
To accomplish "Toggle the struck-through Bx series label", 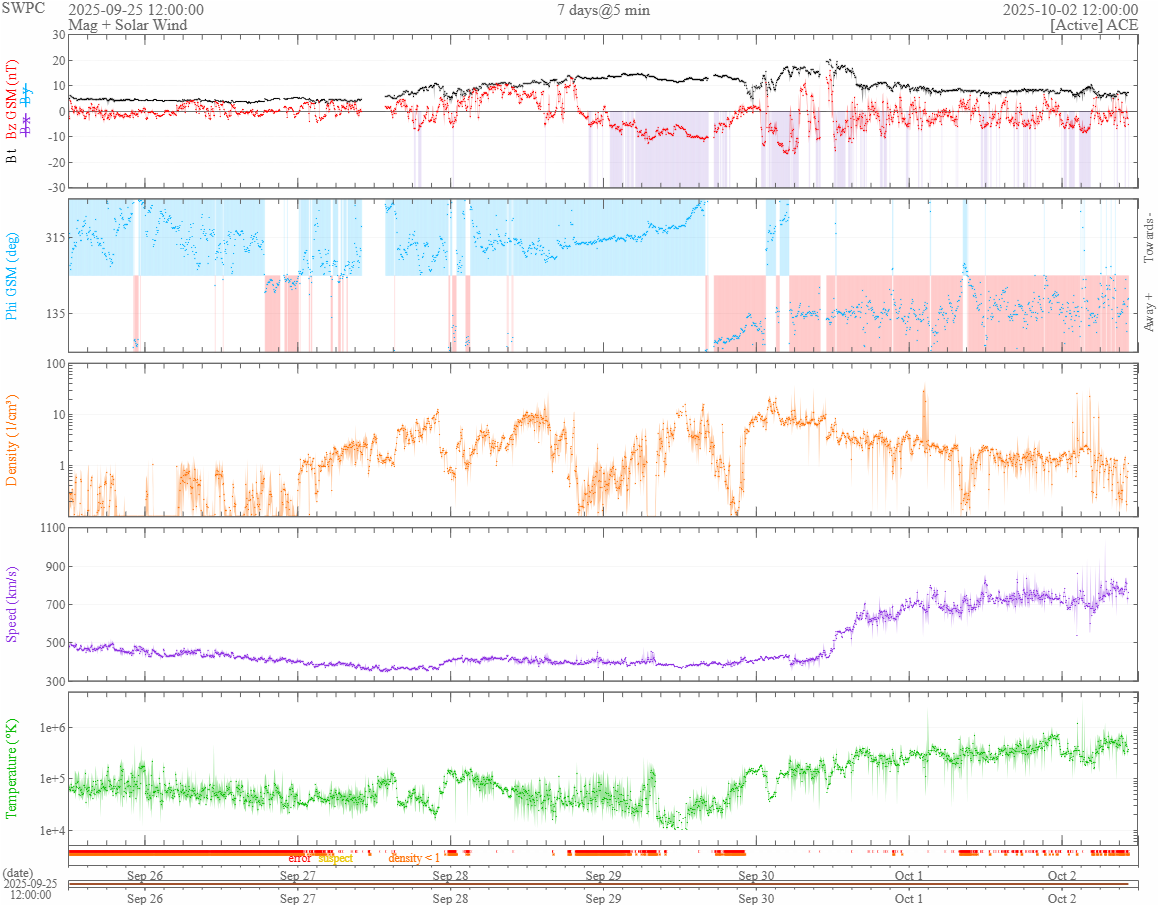I will tap(27, 126).
